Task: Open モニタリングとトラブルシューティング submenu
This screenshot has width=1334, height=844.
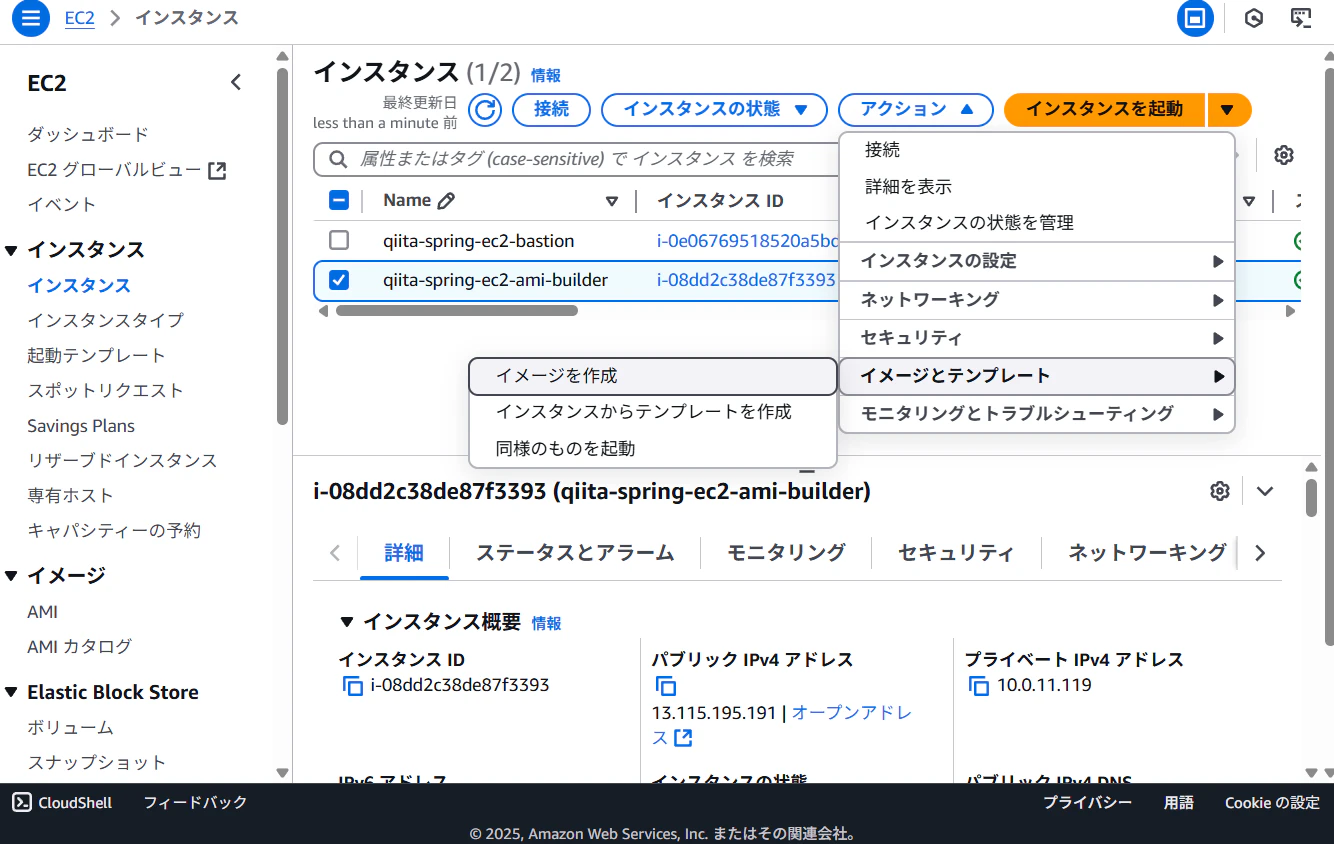Action: (1037, 414)
